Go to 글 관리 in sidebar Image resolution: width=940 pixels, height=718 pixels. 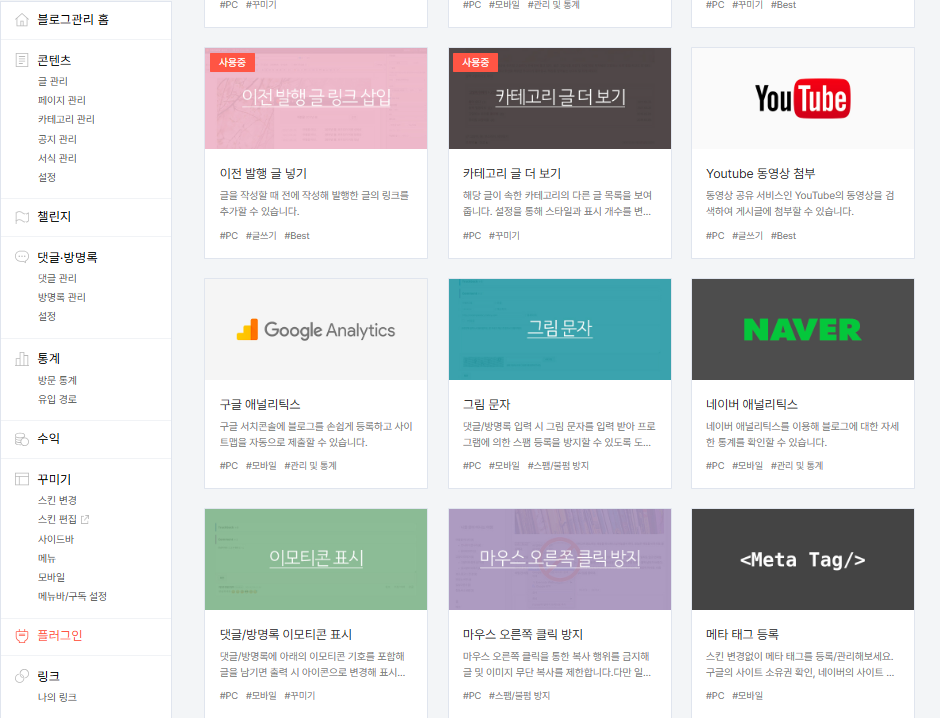[53, 81]
